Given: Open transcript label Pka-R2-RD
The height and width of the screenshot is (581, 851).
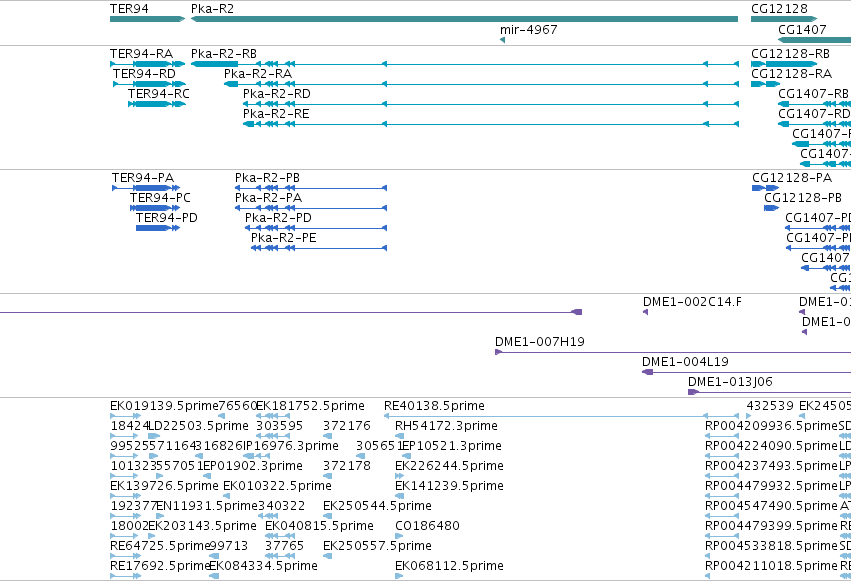Looking at the screenshot, I should click(x=277, y=94).
